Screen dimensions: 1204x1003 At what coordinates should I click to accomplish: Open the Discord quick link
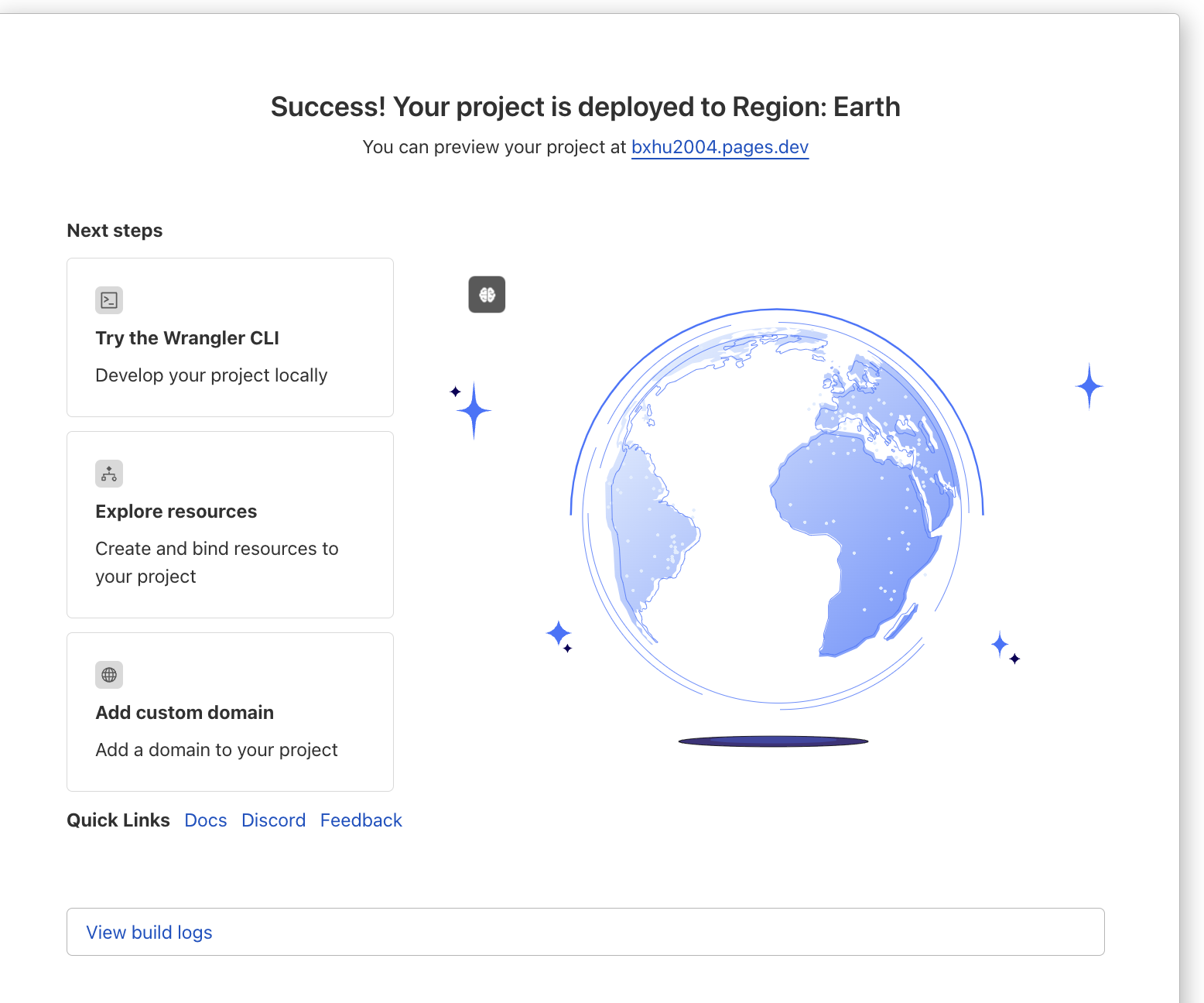click(273, 820)
